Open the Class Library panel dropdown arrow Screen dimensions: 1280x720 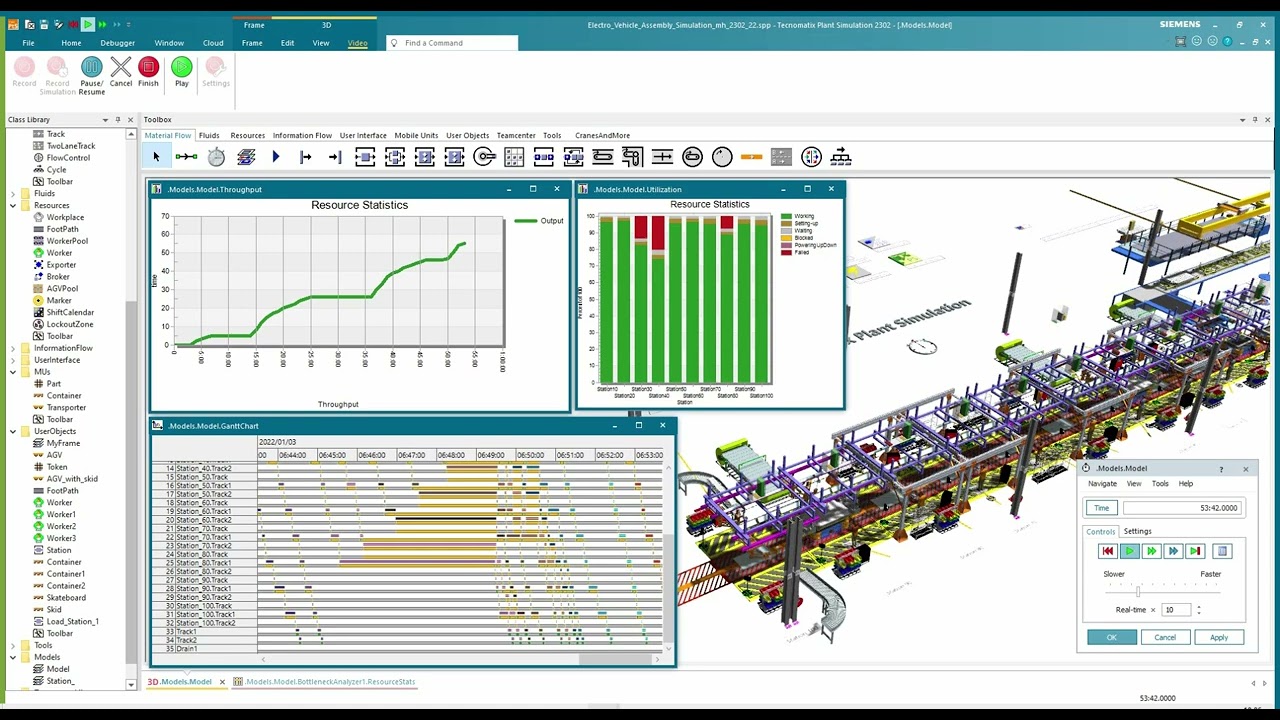(103, 120)
